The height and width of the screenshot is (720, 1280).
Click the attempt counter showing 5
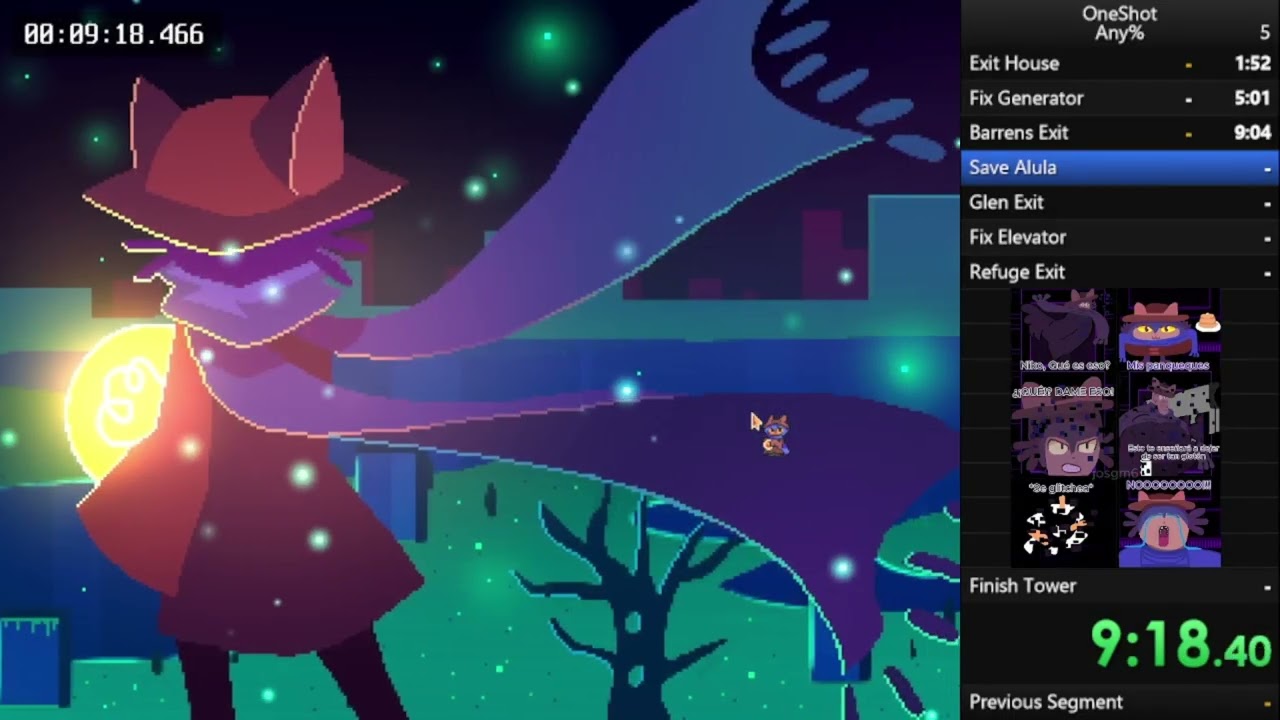click(x=1264, y=33)
